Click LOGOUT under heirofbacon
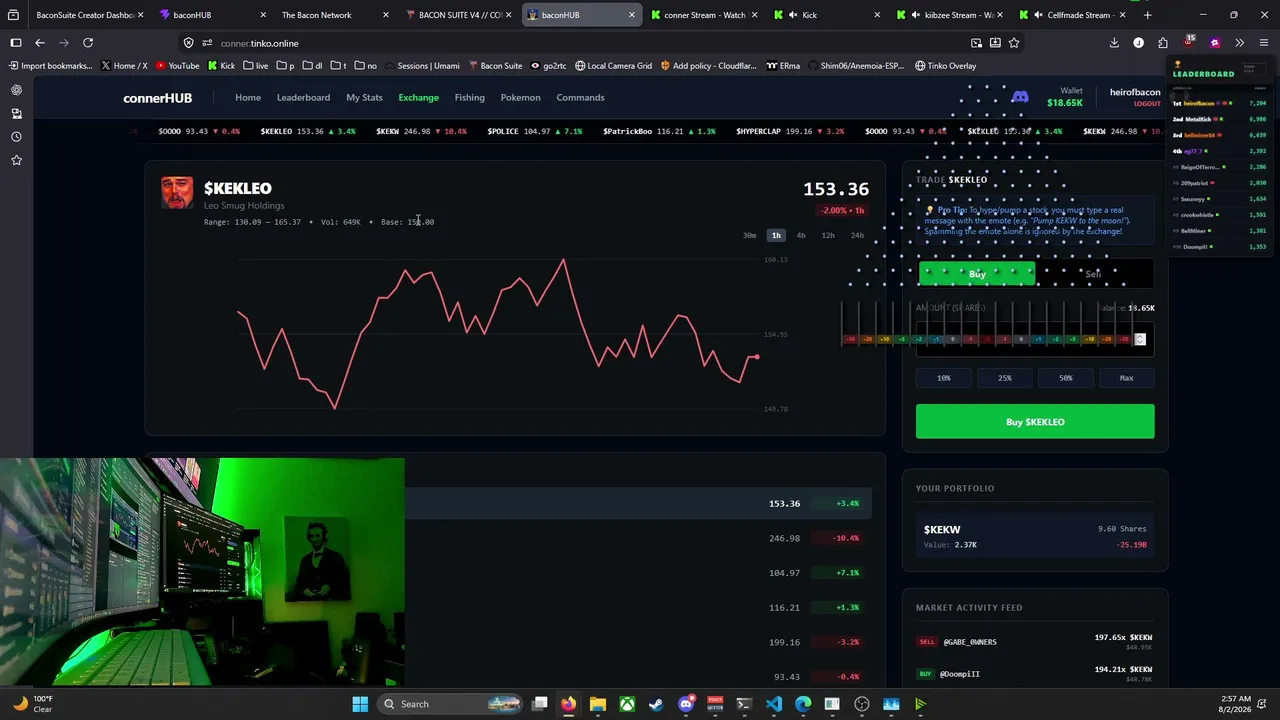This screenshot has height=720, width=1280. (1147, 104)
